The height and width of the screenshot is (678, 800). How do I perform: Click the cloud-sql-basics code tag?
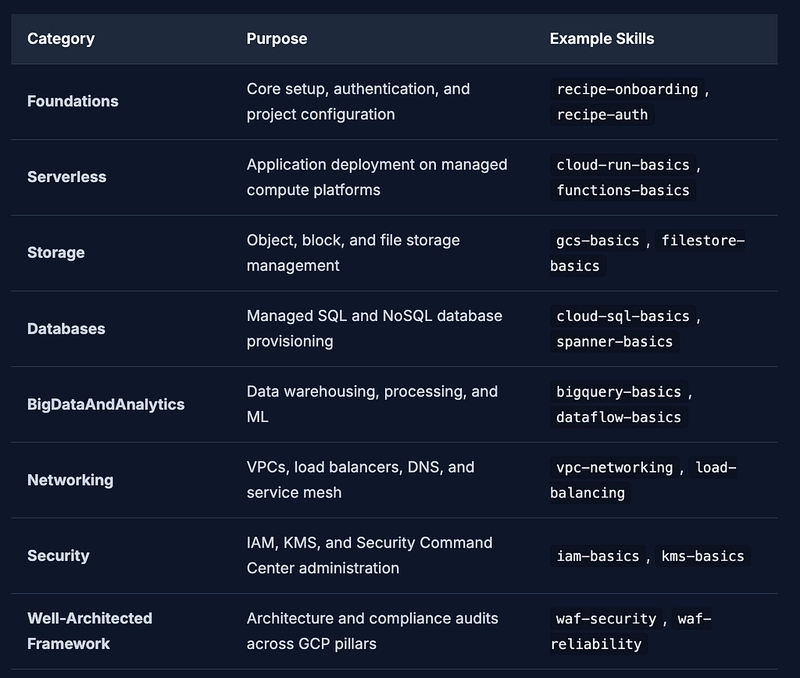point(623,316)
